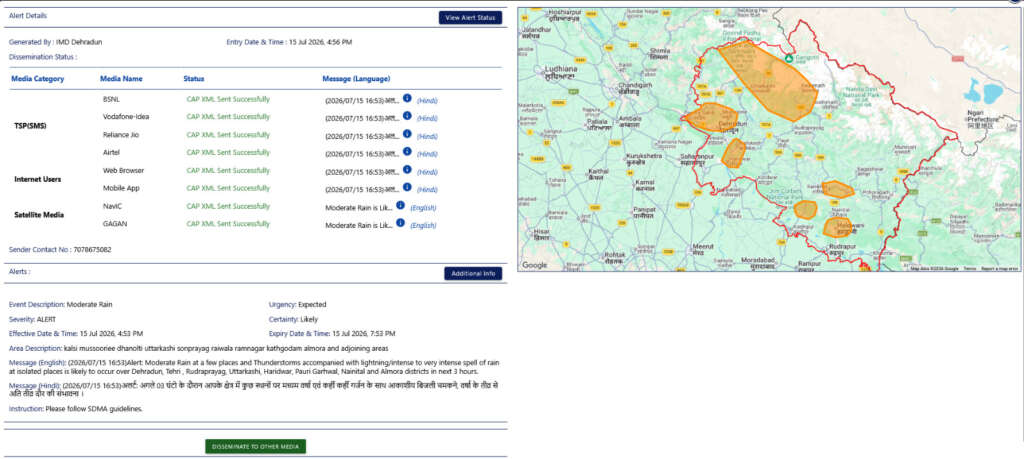Open info icon for GAGAN message
1024x459 pixels.
tap(400, 222)
